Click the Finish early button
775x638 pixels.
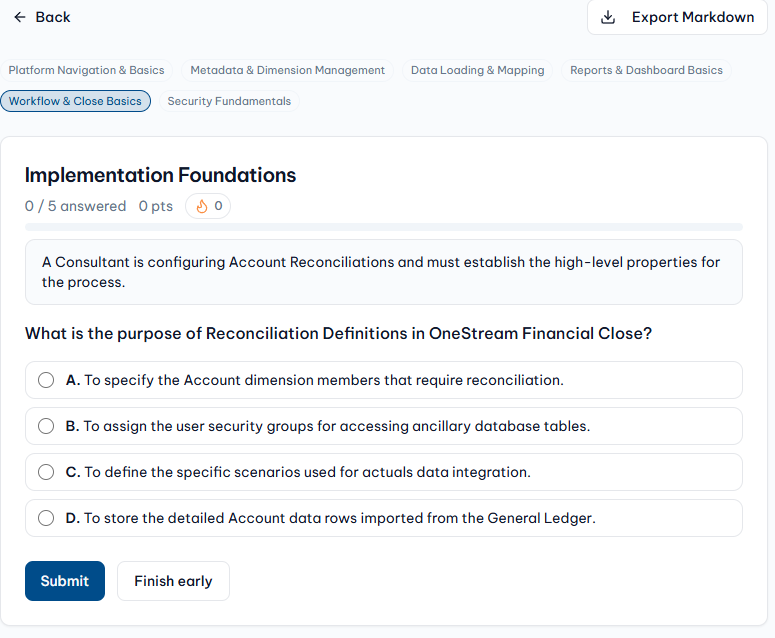(173, 581)
